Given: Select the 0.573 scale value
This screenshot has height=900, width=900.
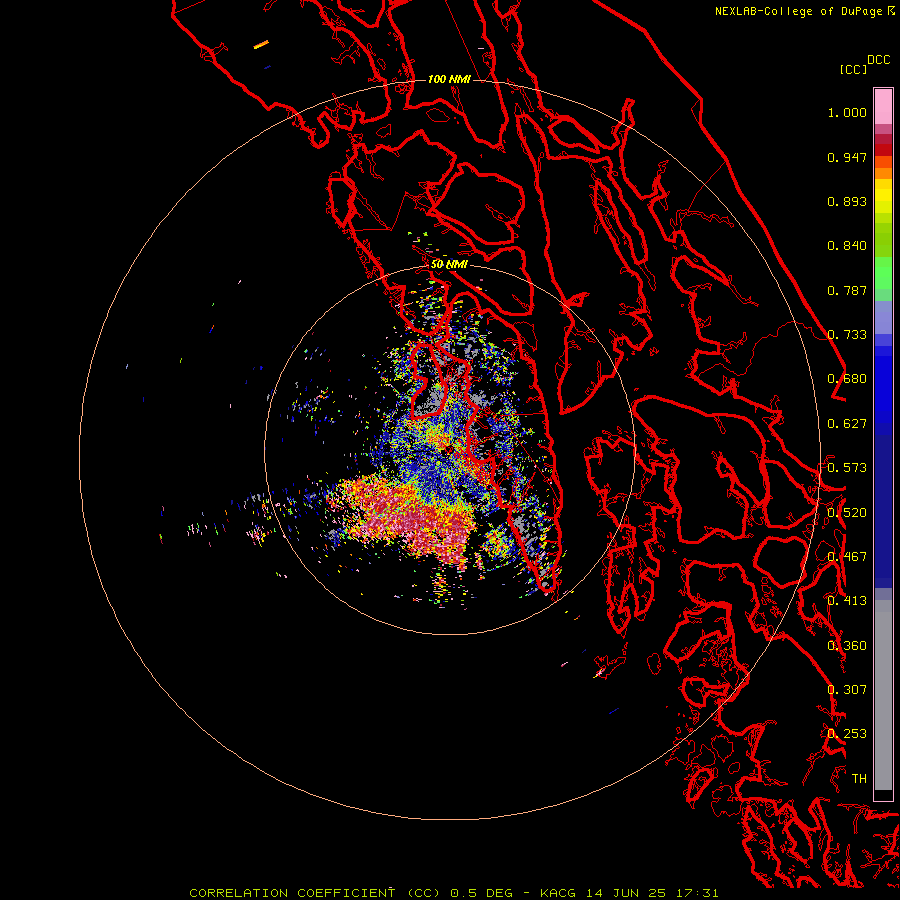Looking at the screenshot, I should 847,468.
